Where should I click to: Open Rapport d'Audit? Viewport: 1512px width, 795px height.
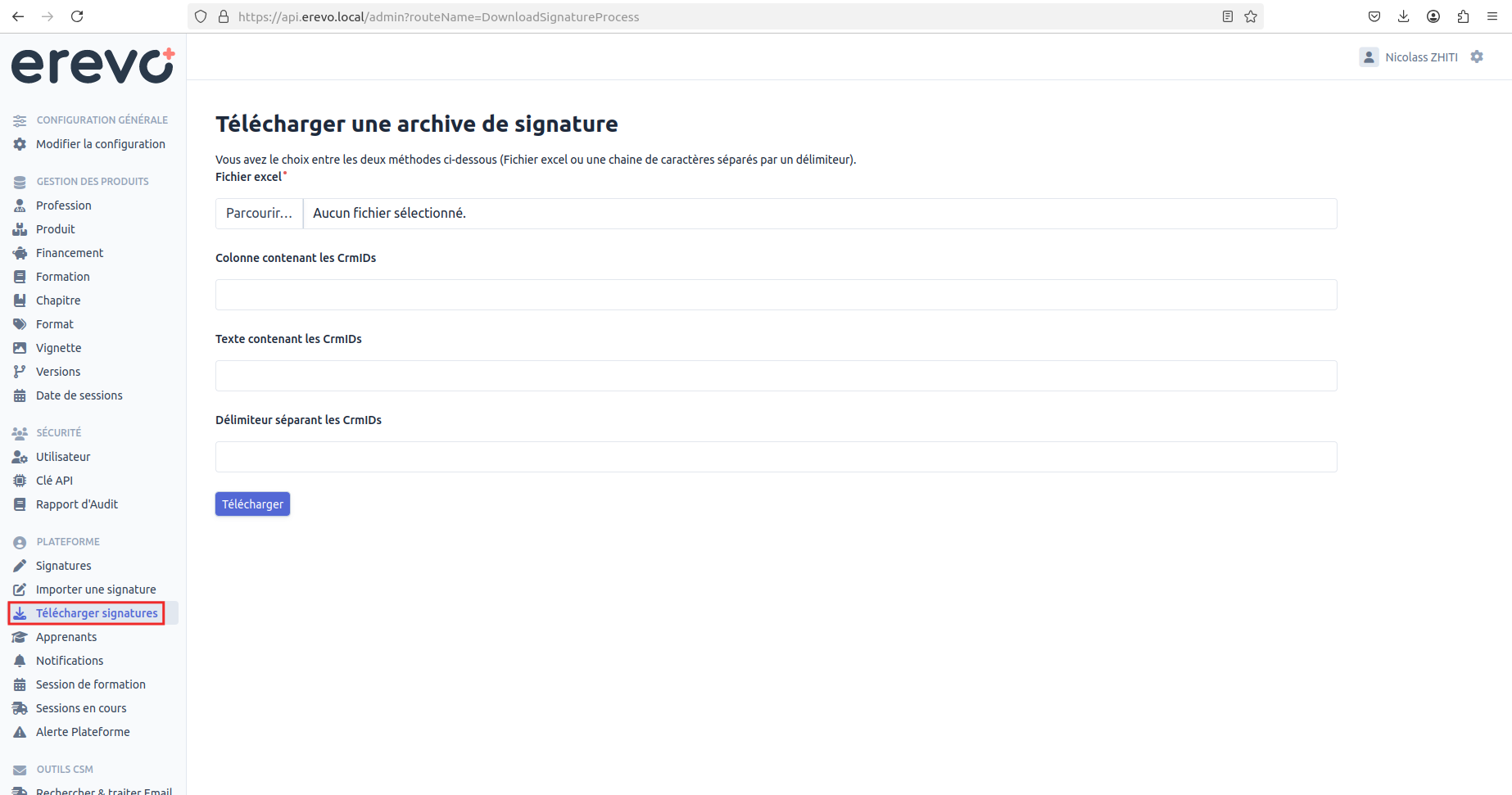(77, 504)
